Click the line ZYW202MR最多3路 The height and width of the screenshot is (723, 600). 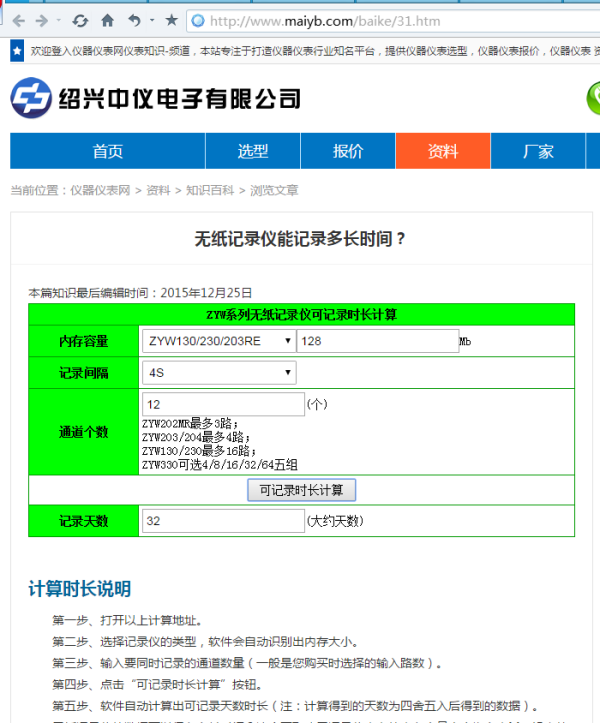click(x=190, y=423)
